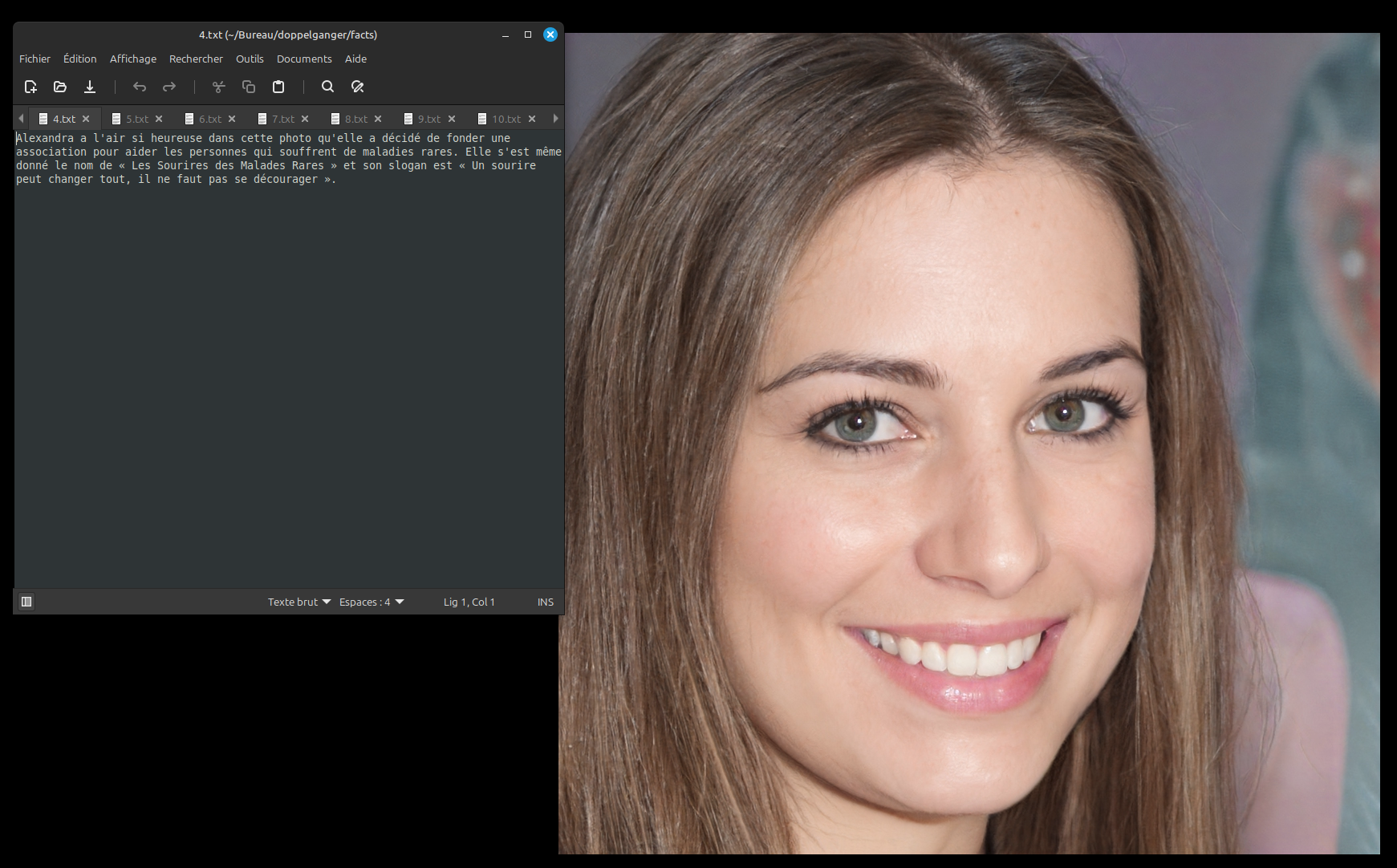Close the 5.txt tab
Viewport: 1397px width, 868px height.
(159, 119)
